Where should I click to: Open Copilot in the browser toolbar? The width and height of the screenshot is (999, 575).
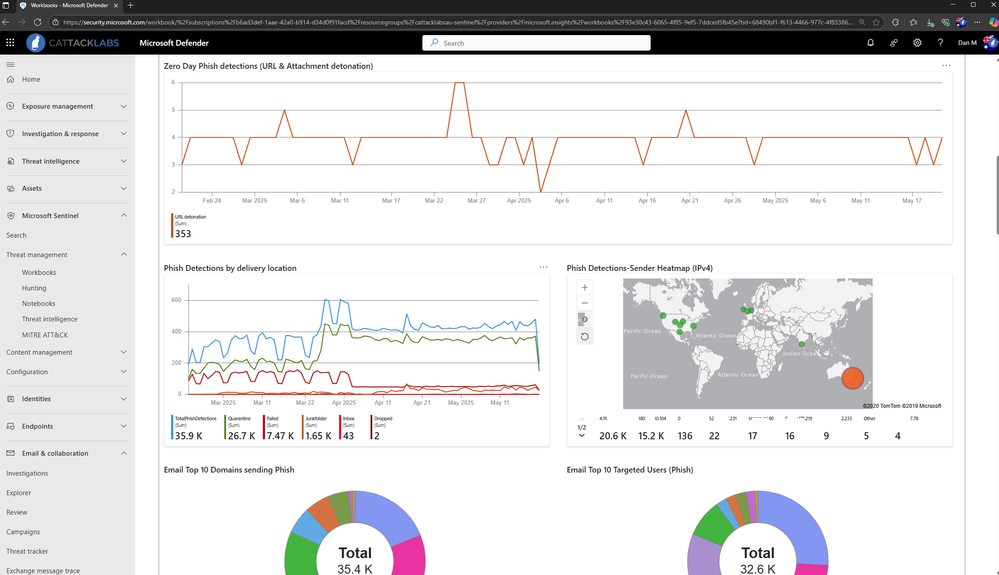(x=993, y=22)
